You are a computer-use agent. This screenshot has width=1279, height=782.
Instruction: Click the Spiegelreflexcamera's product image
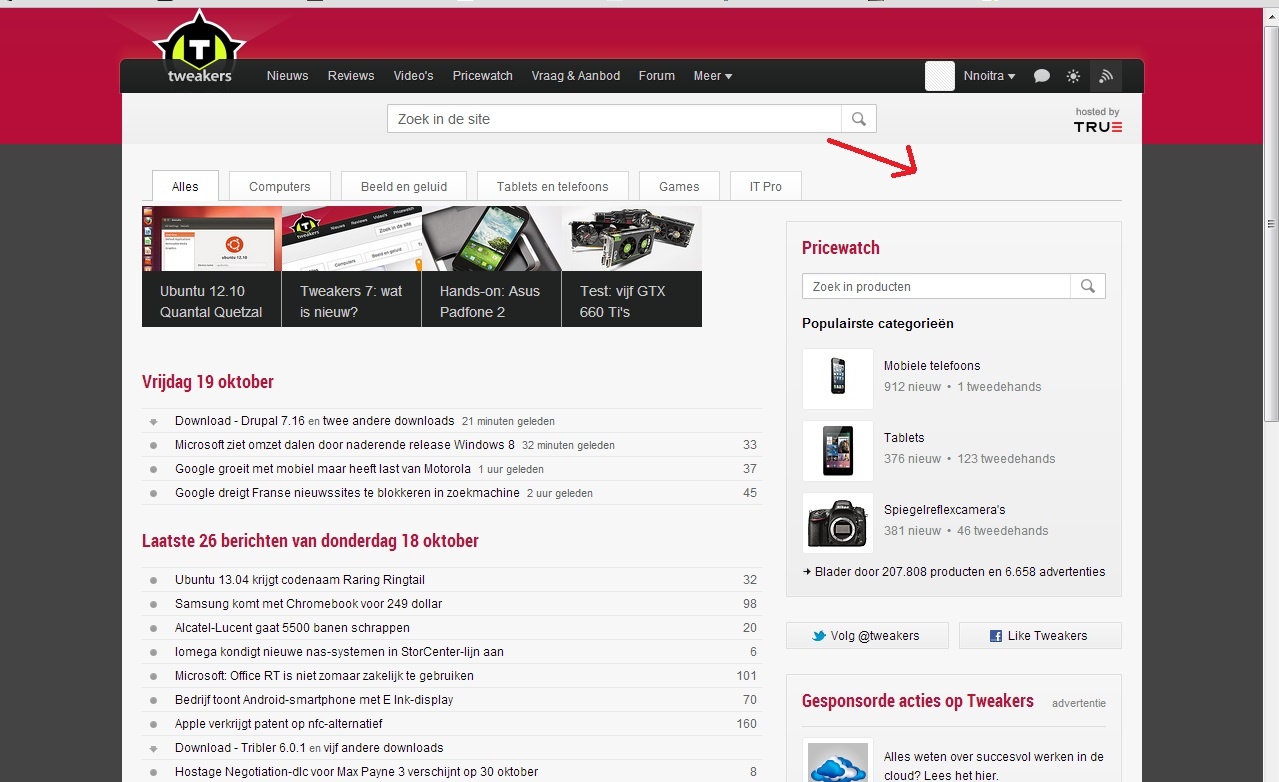click(x=838, y=523)
